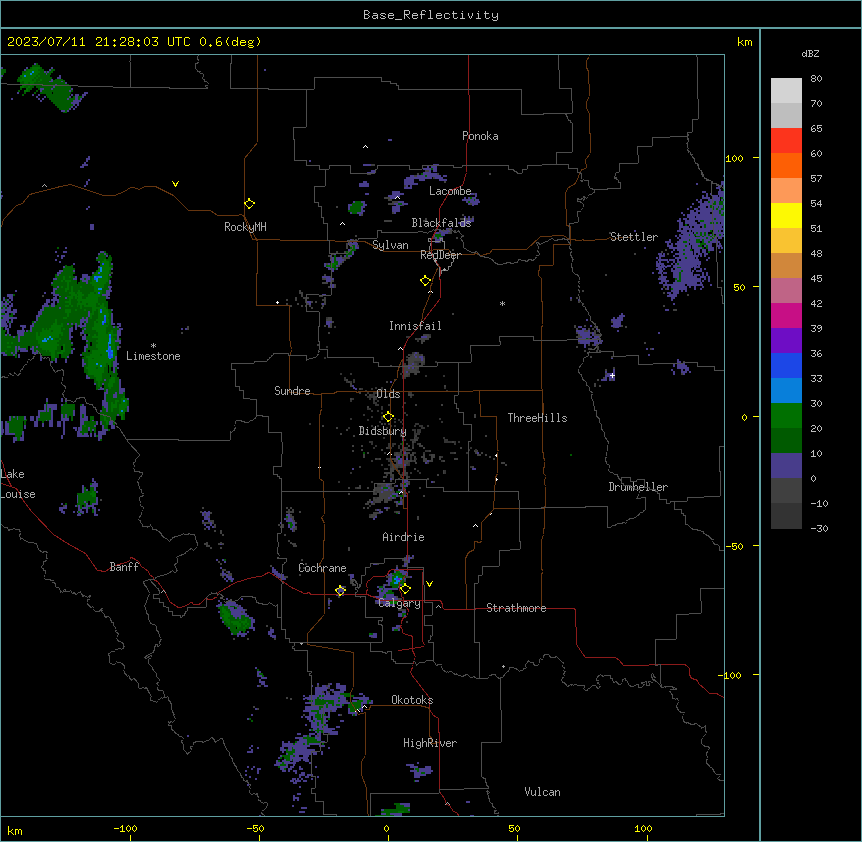Click the Olds town label

[x=388, y=394]
